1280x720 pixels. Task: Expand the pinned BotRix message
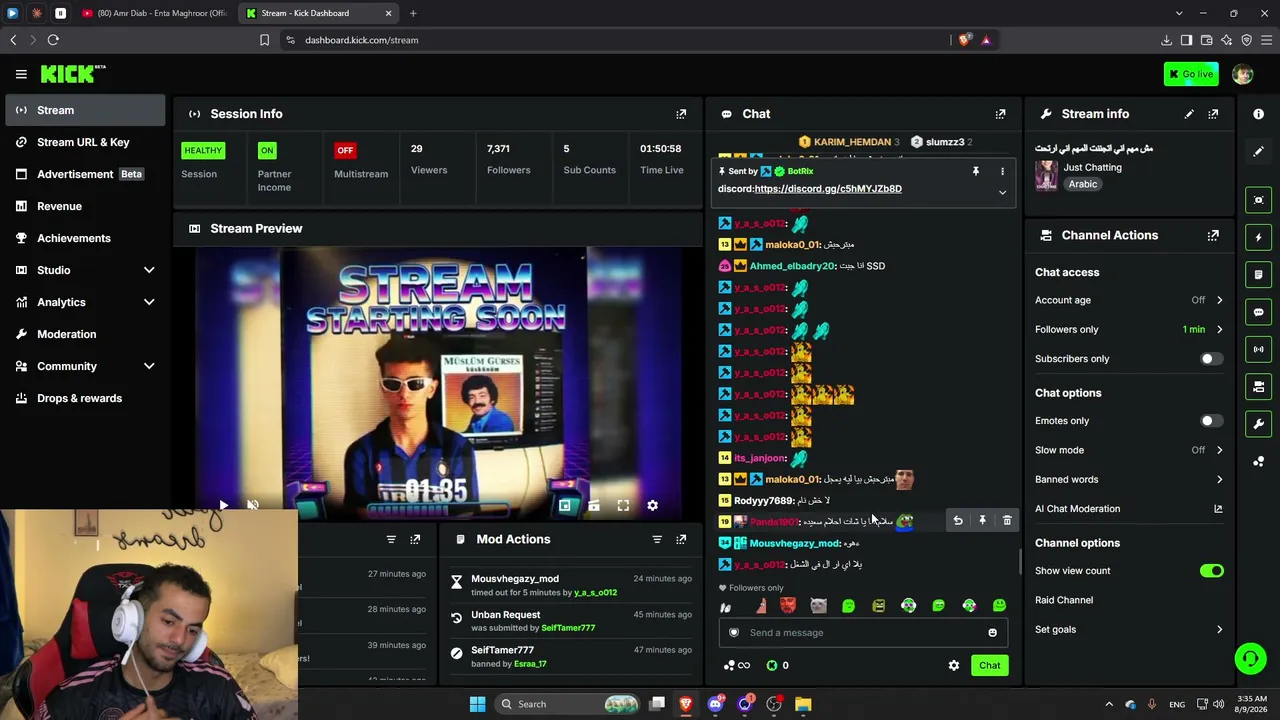[1002, 192]
